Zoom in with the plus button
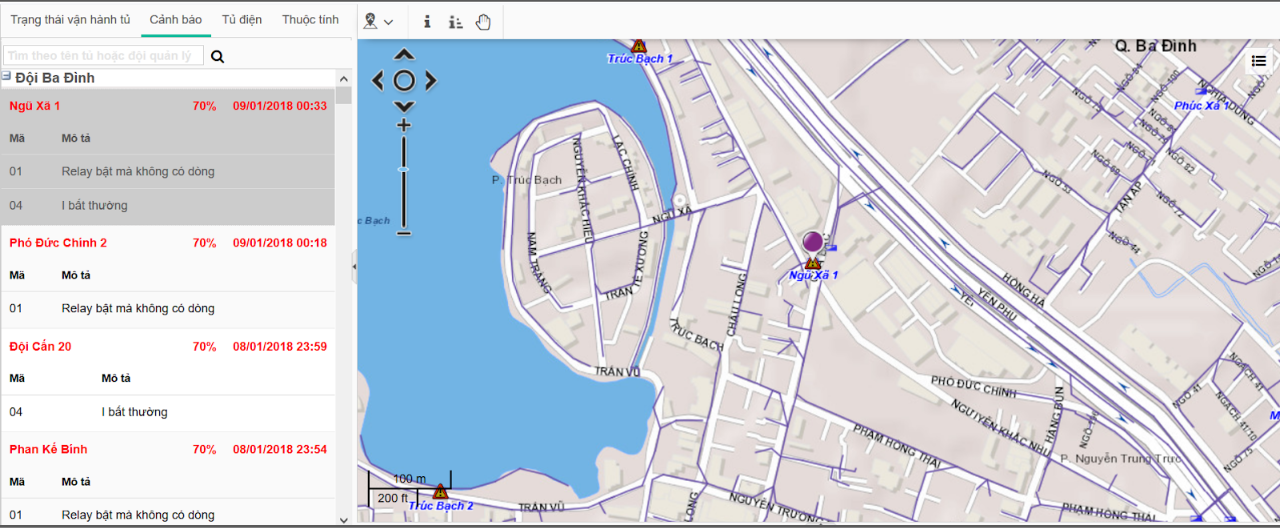This screenshot has height=530, width=1280. click(x=404, y=125)
